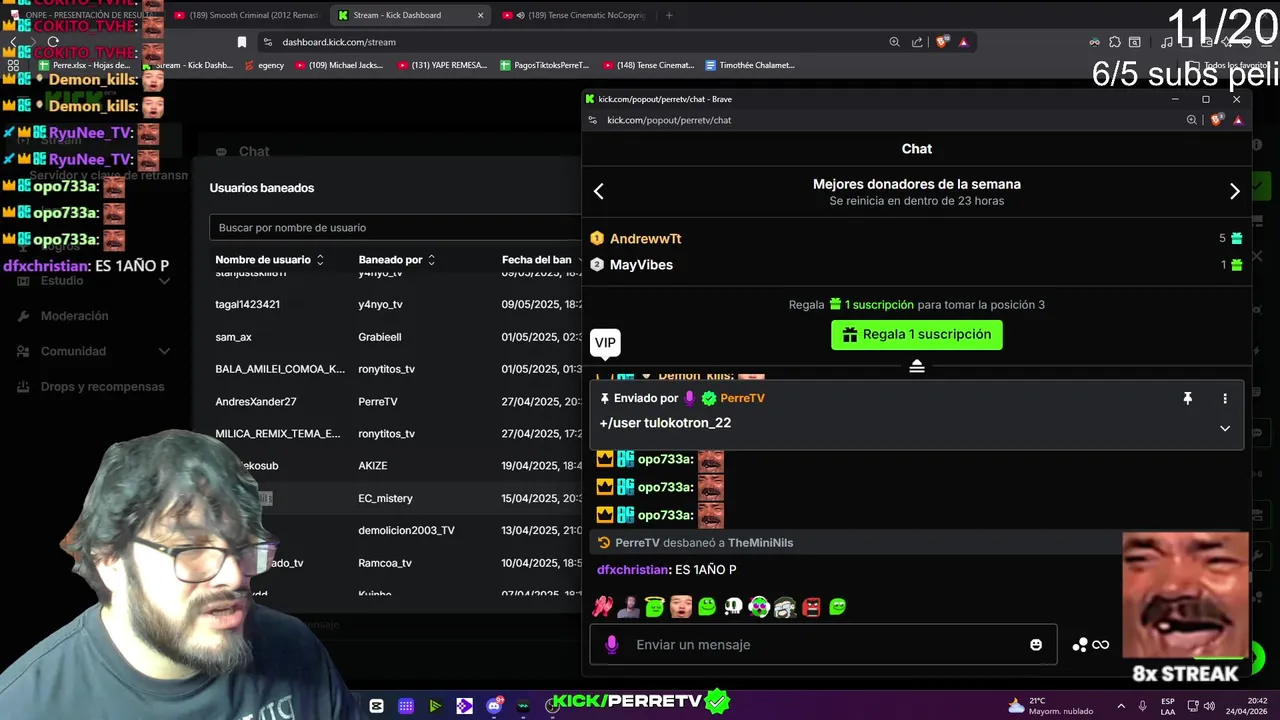Sort by Nombre de usuario column

tap(270, 260)
